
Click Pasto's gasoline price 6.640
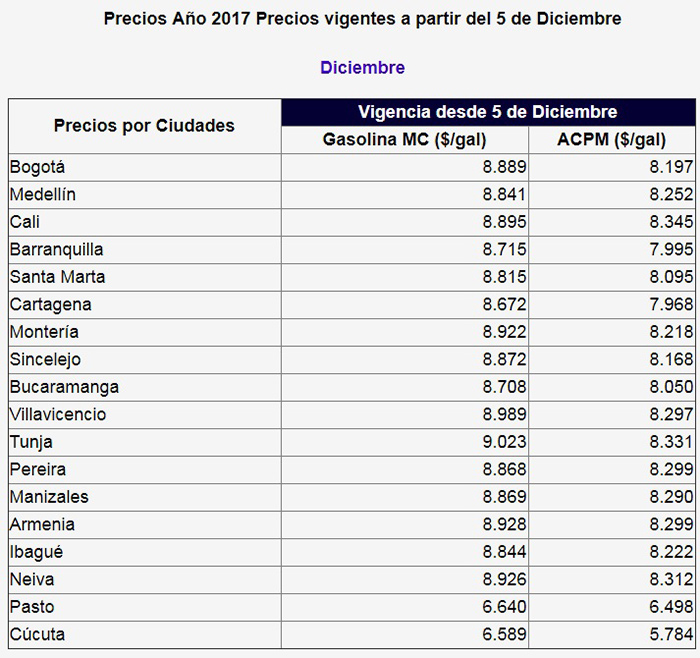[497, 607]
